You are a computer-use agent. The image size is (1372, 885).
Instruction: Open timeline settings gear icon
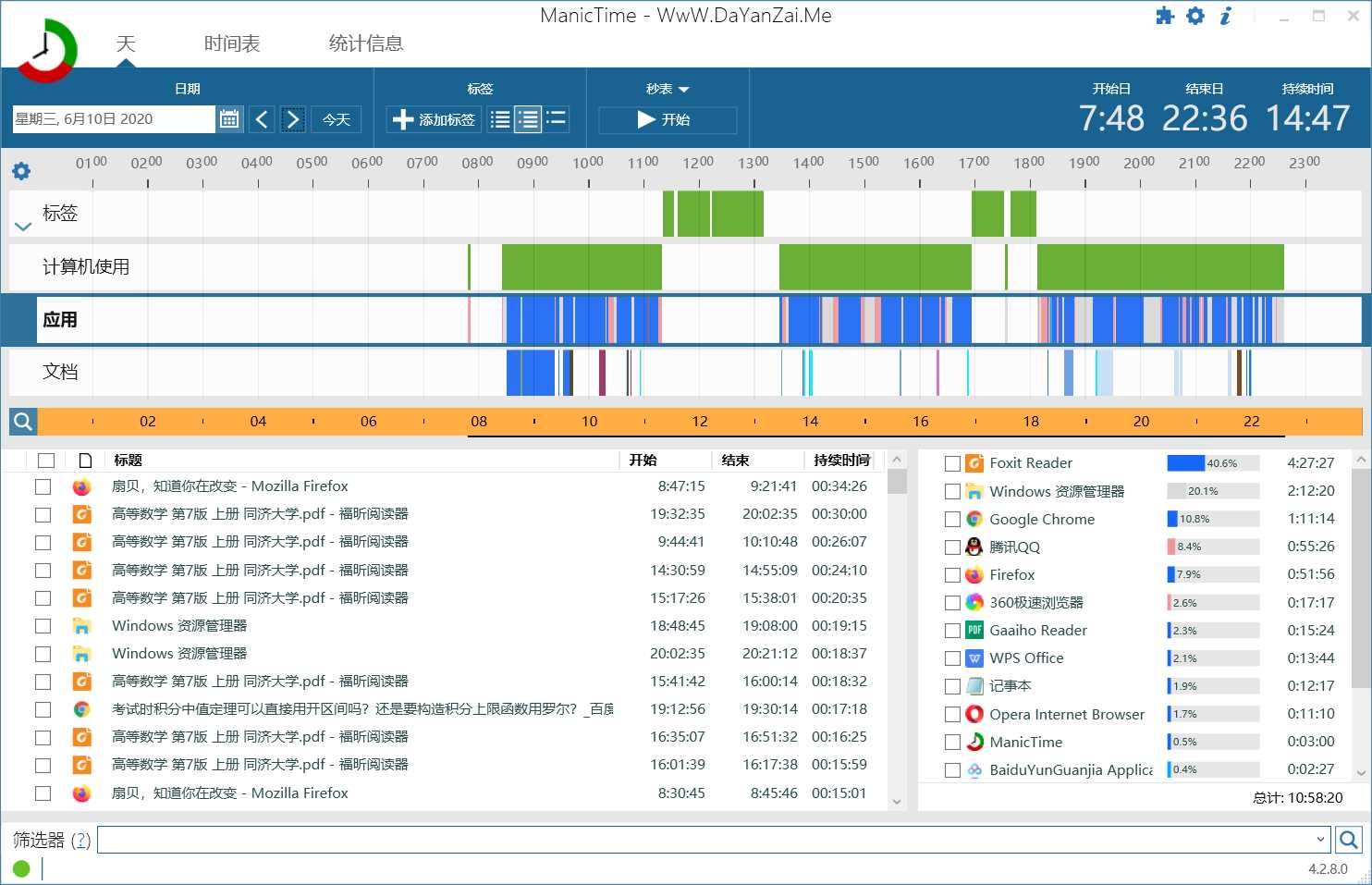(21, 171)
